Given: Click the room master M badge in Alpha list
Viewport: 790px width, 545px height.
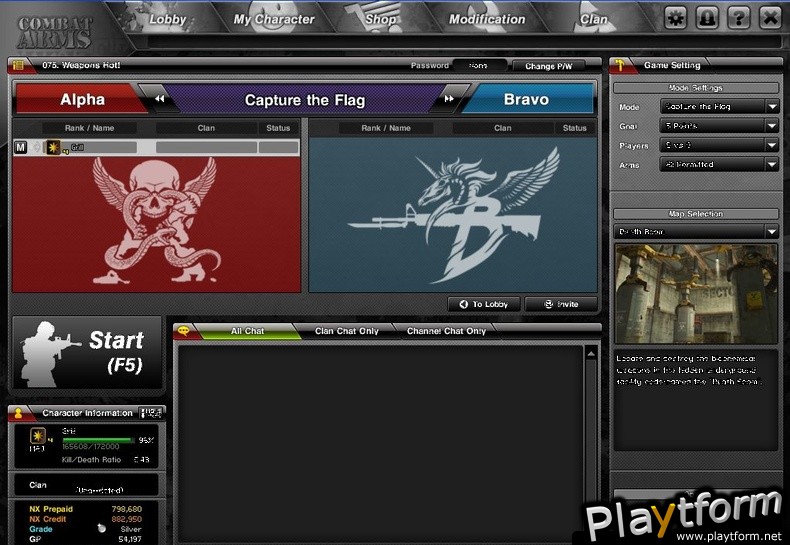Looking at the screenshot, I should pos(20,147).
